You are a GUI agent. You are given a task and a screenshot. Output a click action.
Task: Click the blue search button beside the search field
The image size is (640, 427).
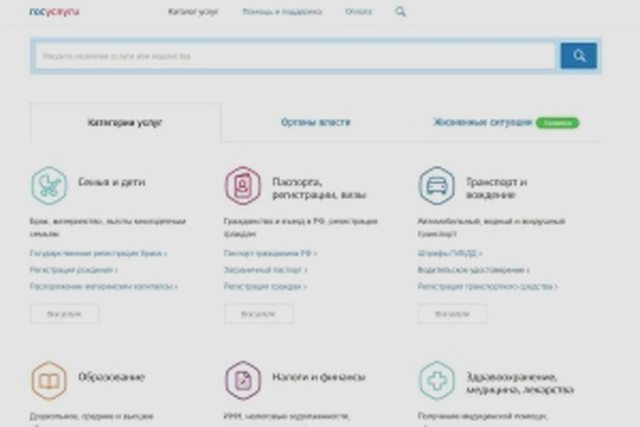coord(578,56)
